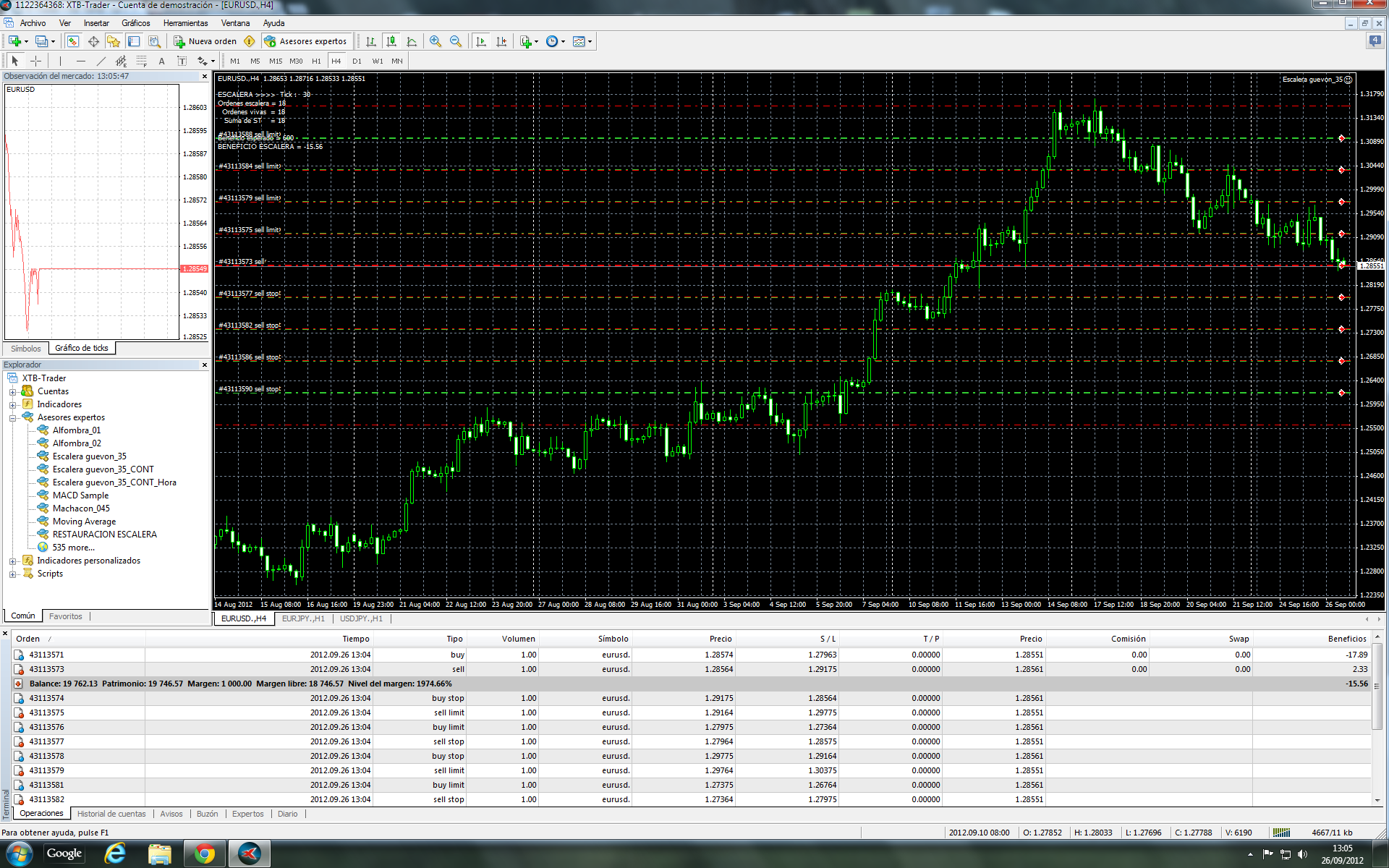Zoom out of the chart
The height and width of the screenshot is (868, 1389).
(456, 41)
